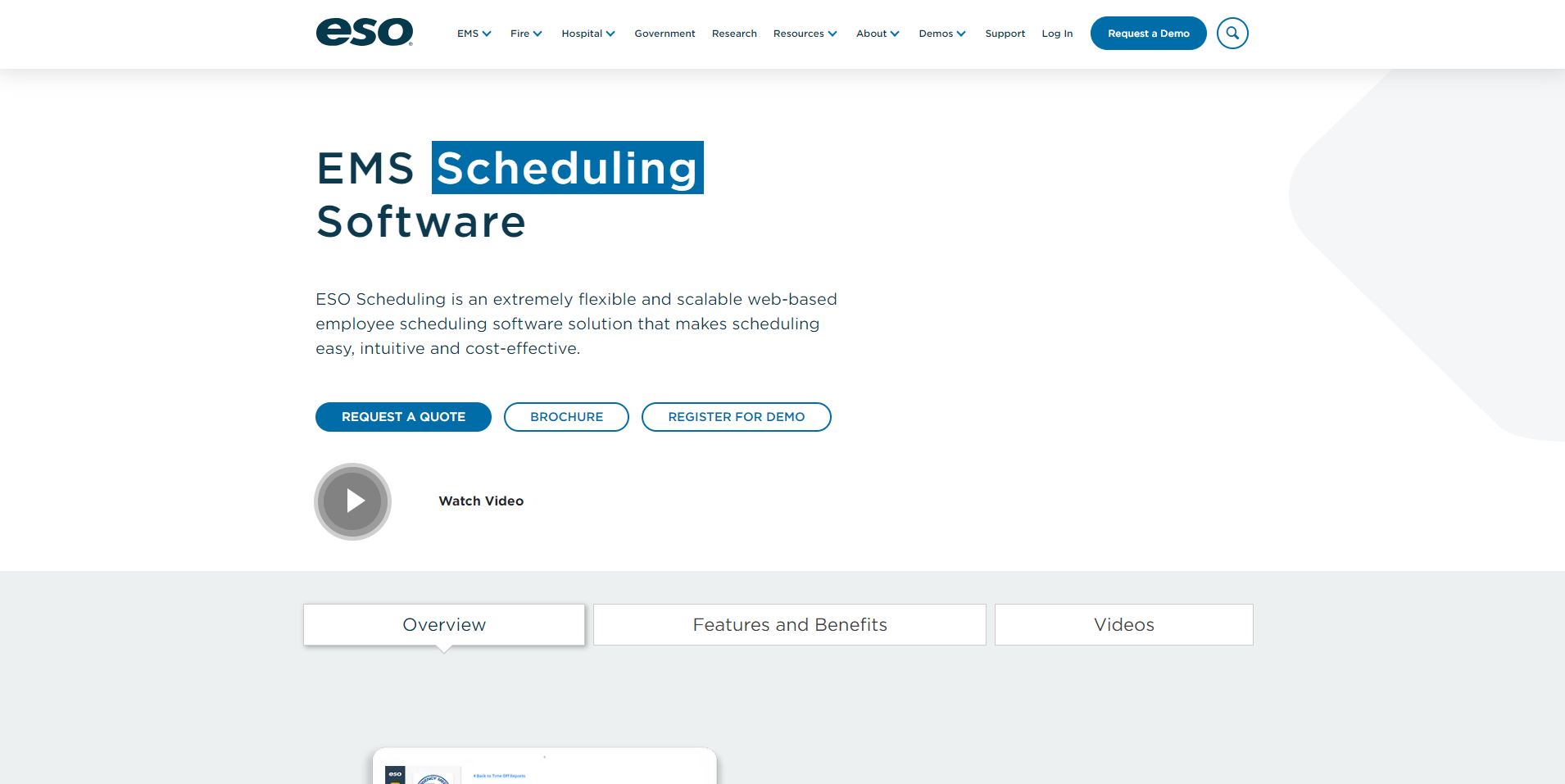
Task: Click the highlighted Scheduling heading word
Action: 567,168
